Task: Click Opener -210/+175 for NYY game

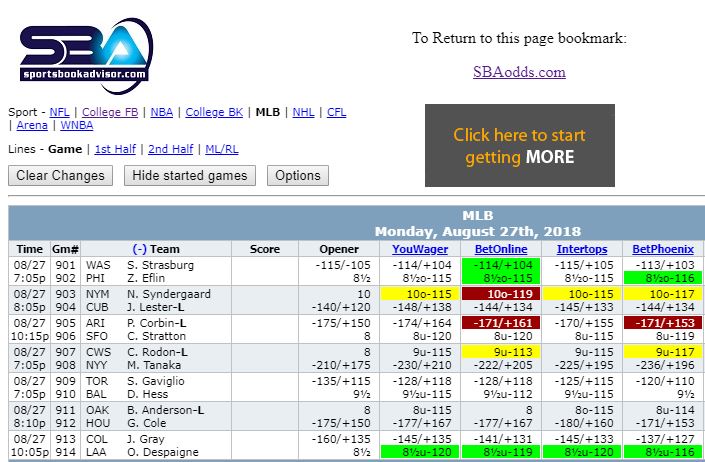Action: click(341, 365)
